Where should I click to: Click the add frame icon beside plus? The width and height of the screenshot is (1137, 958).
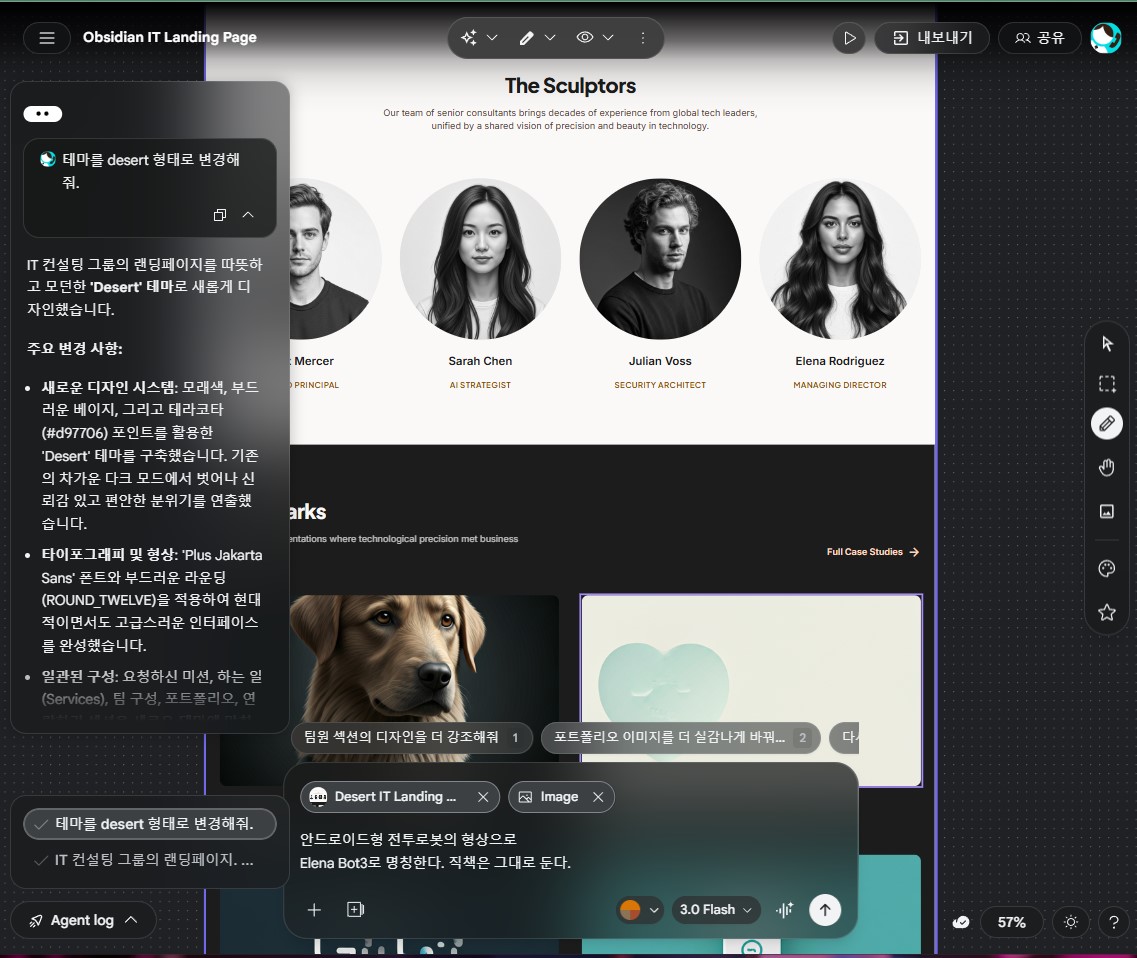[355, 909]
